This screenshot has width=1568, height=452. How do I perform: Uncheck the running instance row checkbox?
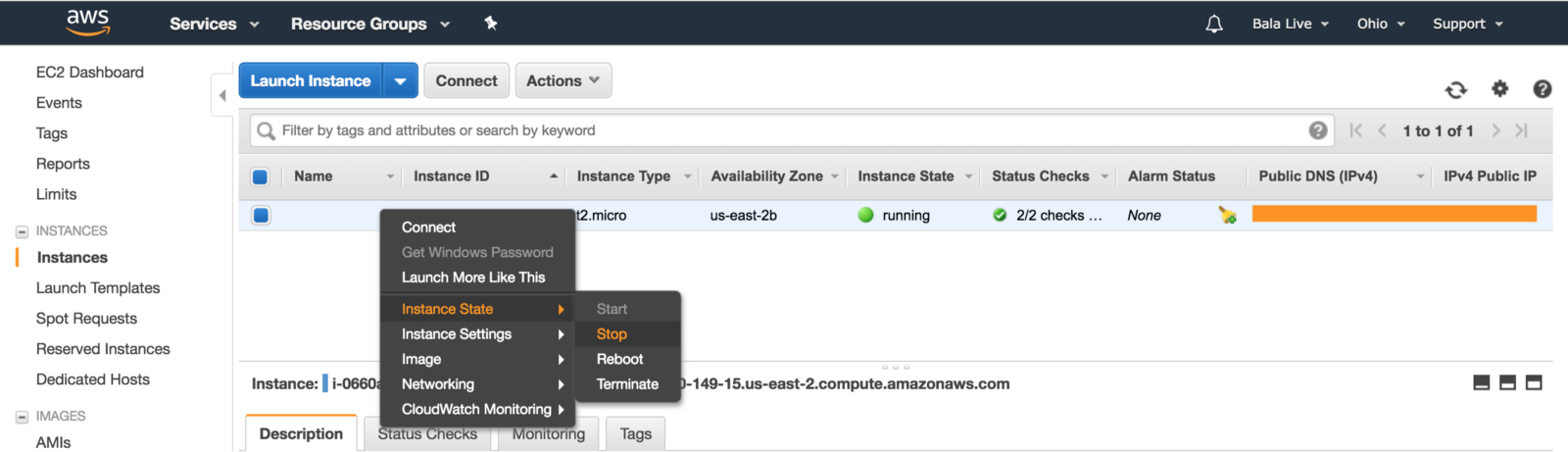click(x=261, y=216)
